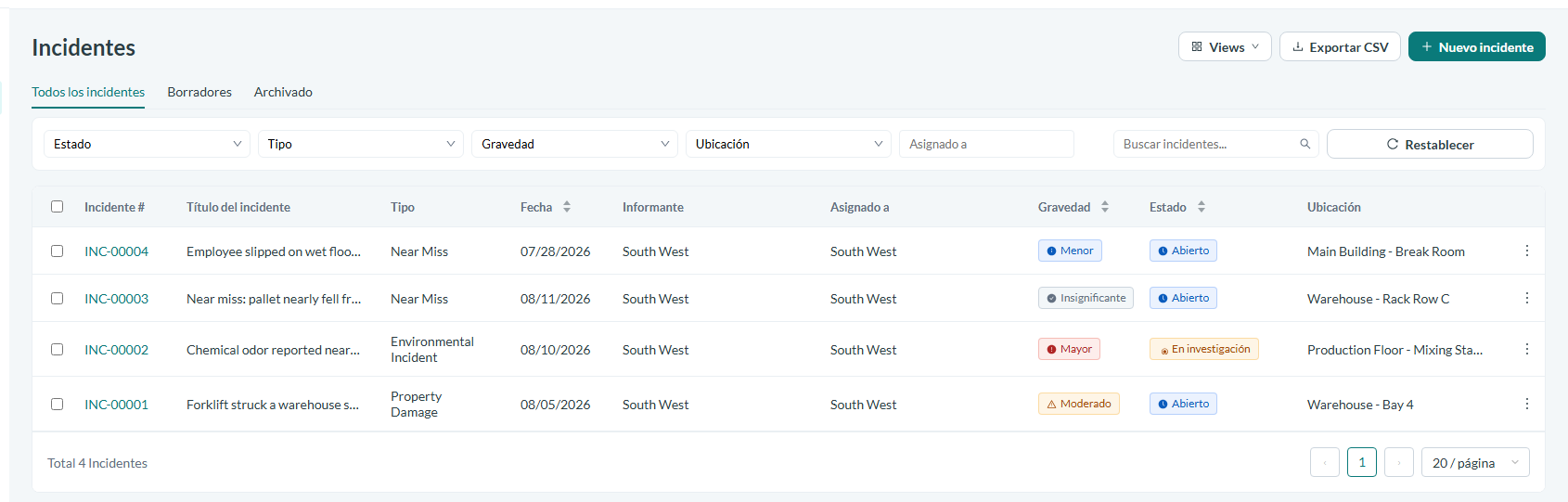Open row actions menu for INC-00002
The width and height of the screenshot is (1568, 502).
click(1526, 349)
